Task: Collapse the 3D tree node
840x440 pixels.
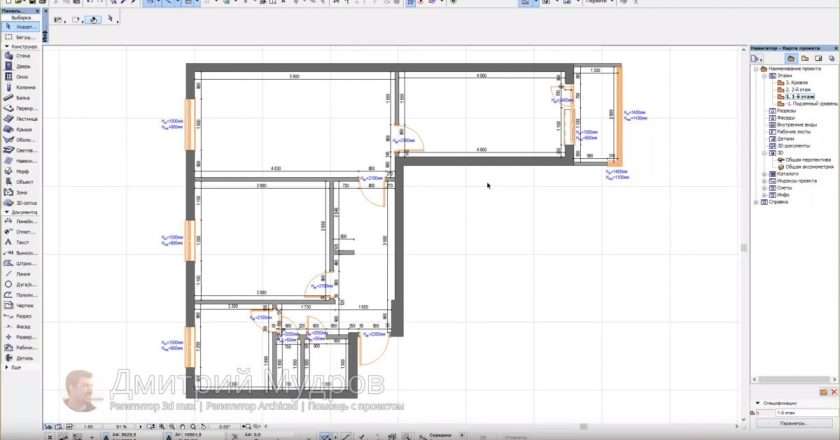Action: pyautogui.click(x=764, y=153)
